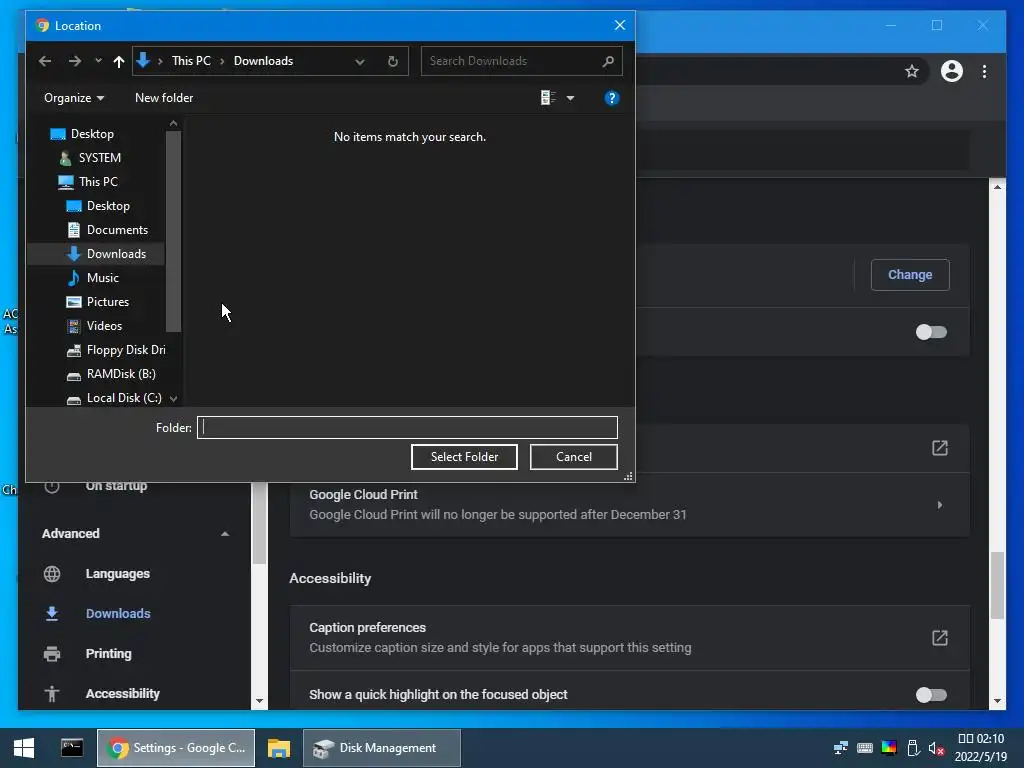Open Caption preferences external link
1024x768 pixels.
(x=939, y=638)
